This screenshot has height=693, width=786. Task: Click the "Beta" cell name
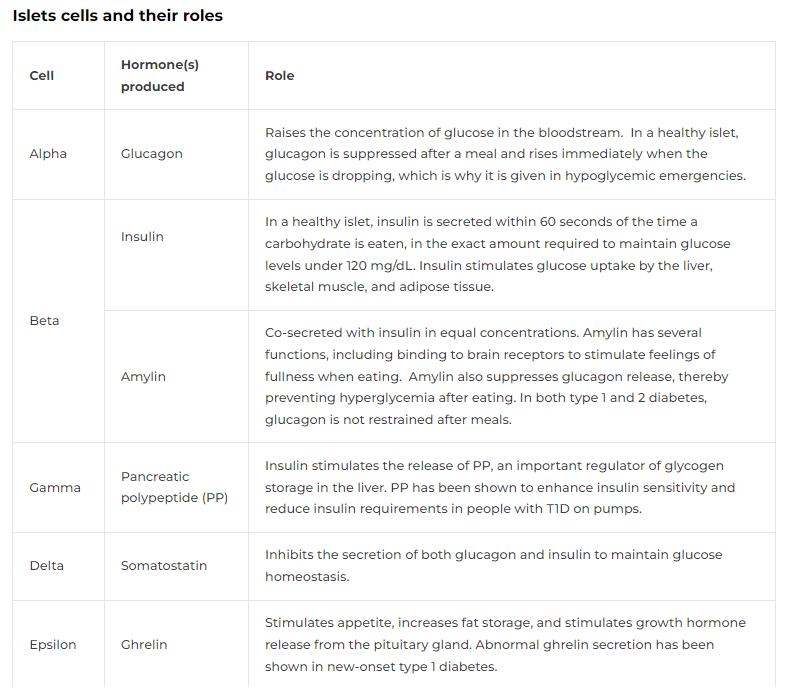[45, 321]
